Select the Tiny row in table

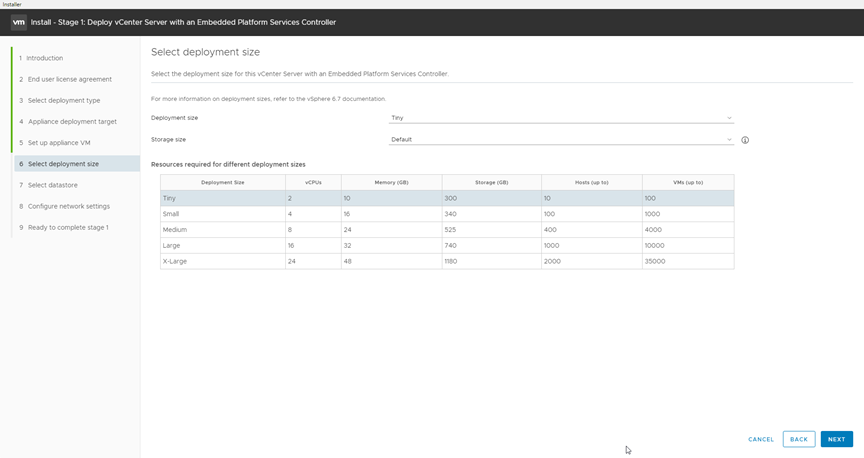click(x=446, y=198)
